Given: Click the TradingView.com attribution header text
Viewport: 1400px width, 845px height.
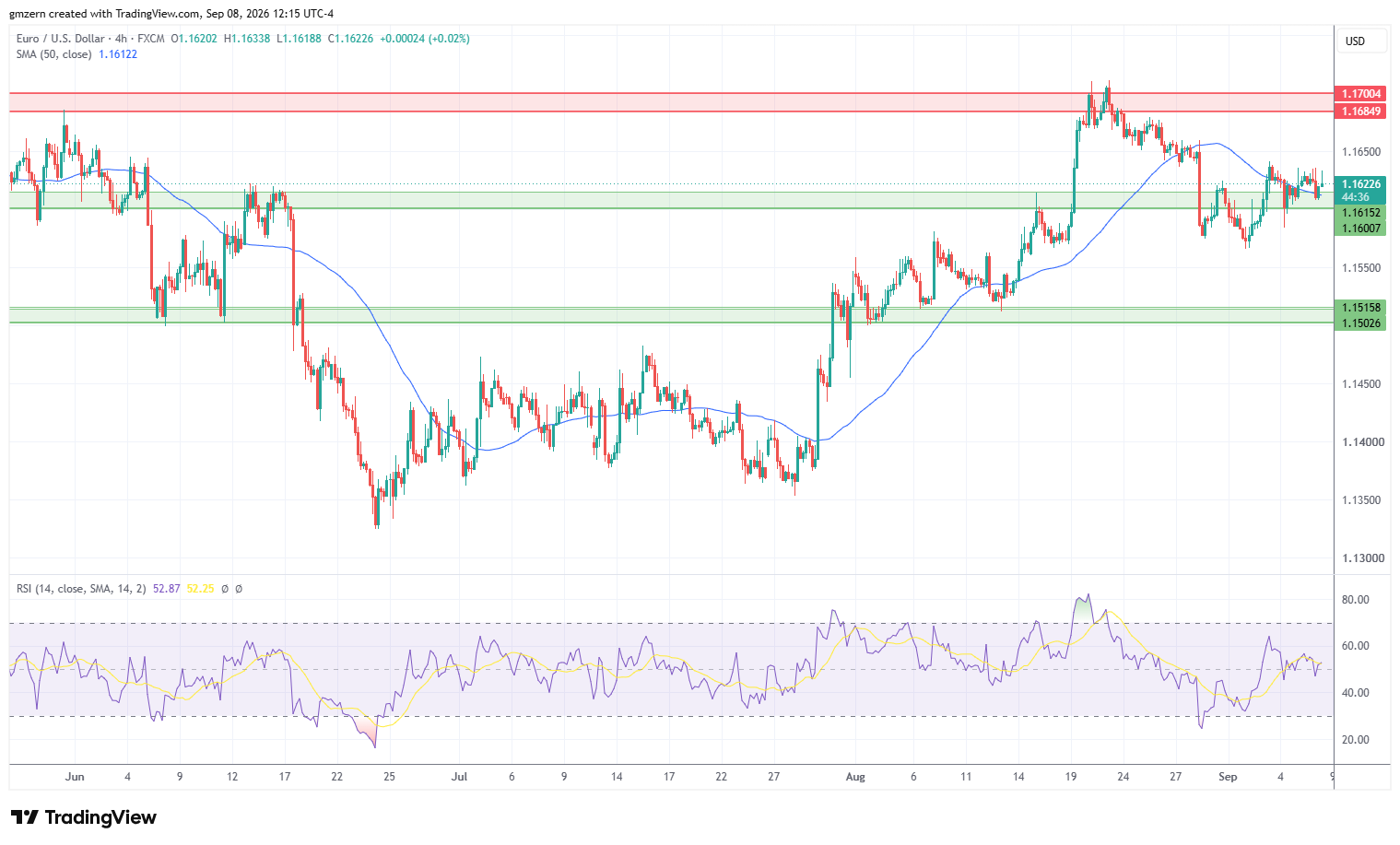Looking at the screenshot, I should 172,14.
